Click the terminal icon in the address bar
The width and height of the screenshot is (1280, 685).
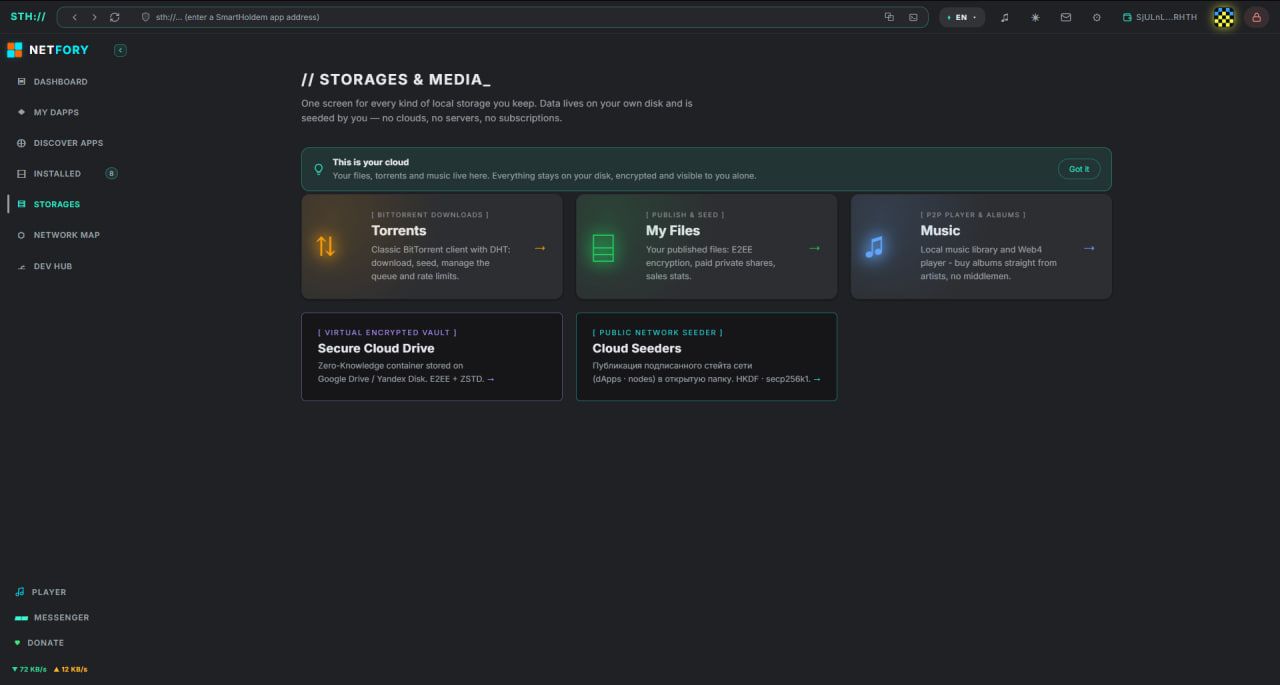913,17
